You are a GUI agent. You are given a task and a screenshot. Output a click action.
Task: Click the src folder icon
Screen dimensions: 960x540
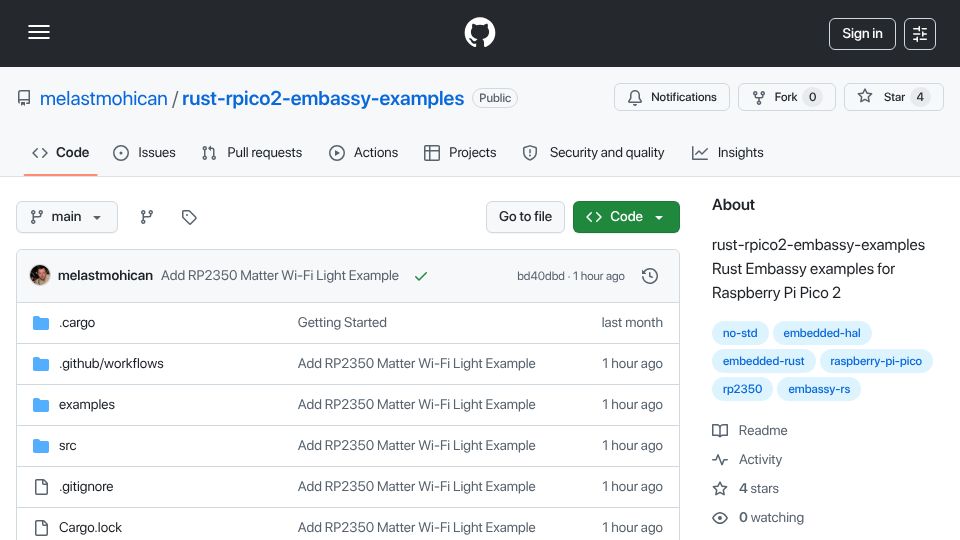point(41,446)
